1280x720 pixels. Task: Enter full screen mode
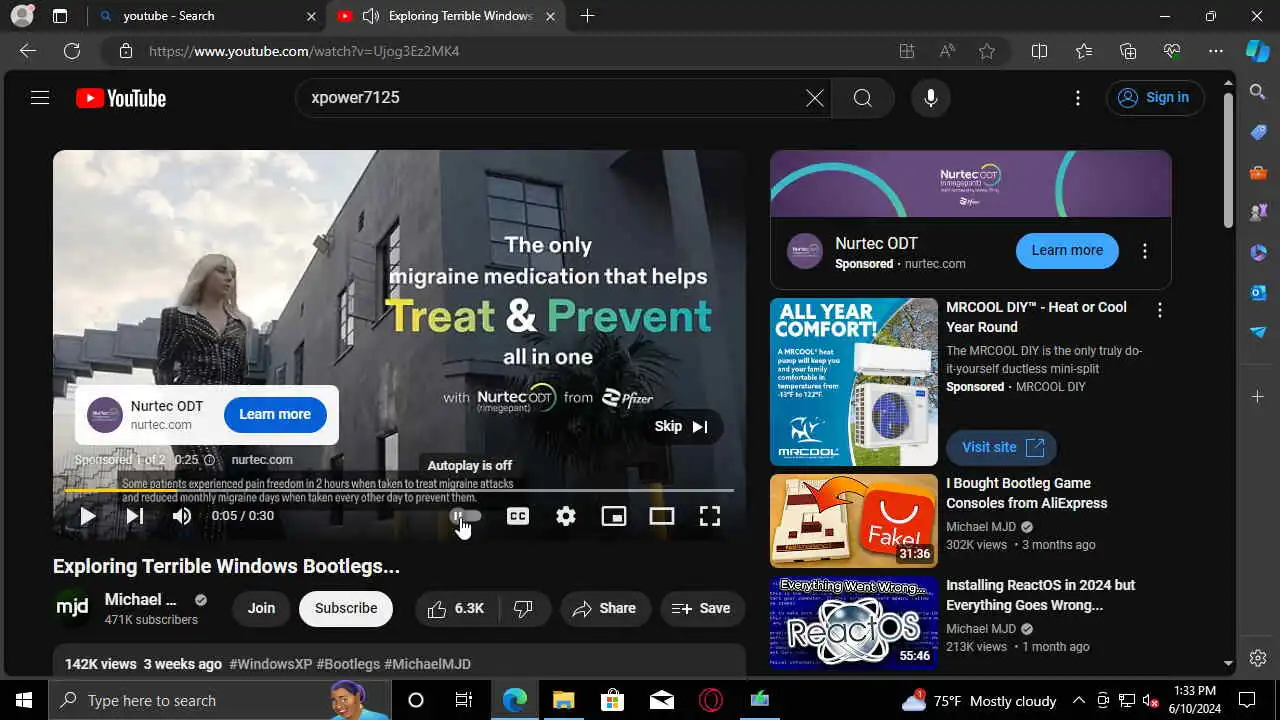coord(710,516)
